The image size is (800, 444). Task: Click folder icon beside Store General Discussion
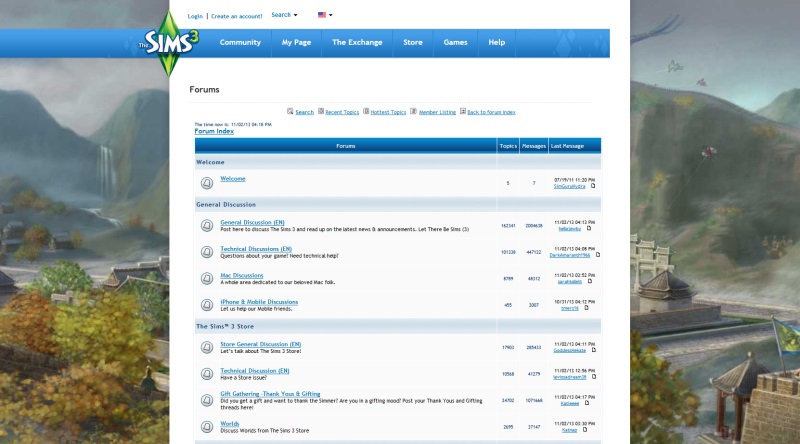pyautogui.click(x=207, y=347)
